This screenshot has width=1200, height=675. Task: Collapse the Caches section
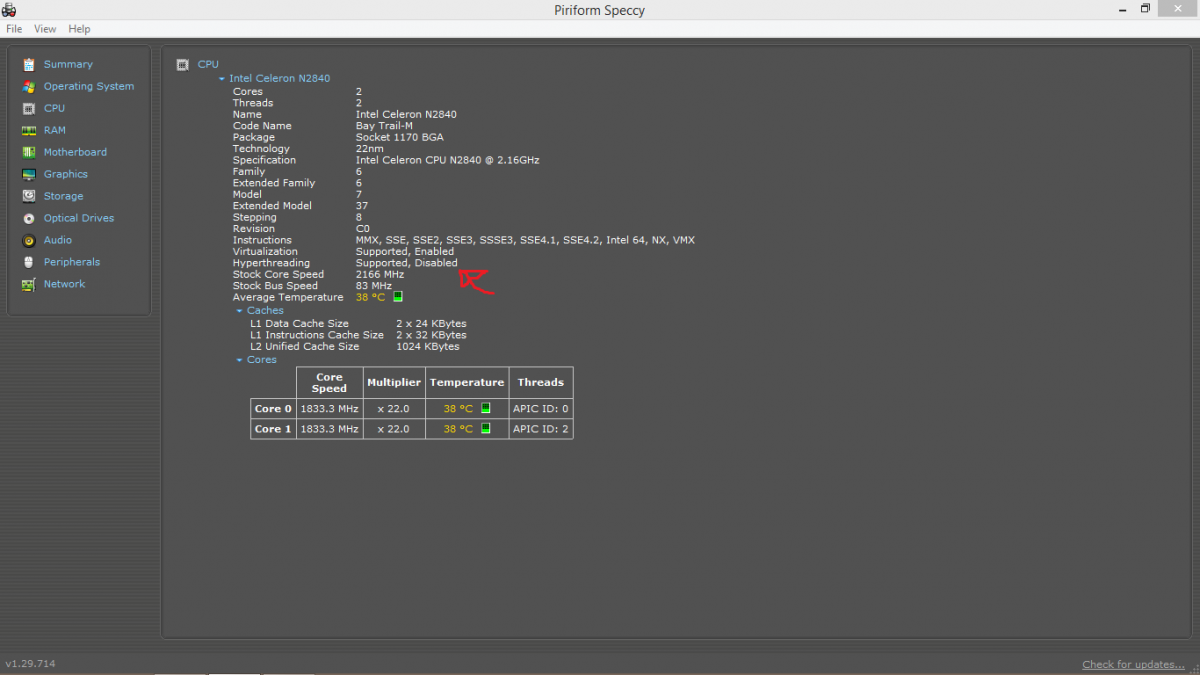[240, 311]
